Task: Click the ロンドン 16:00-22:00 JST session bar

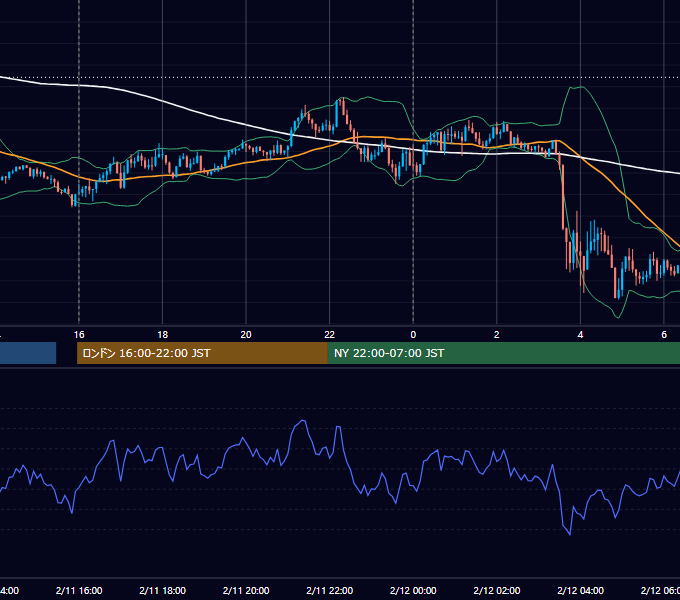Action: click(x=202, y=353)
